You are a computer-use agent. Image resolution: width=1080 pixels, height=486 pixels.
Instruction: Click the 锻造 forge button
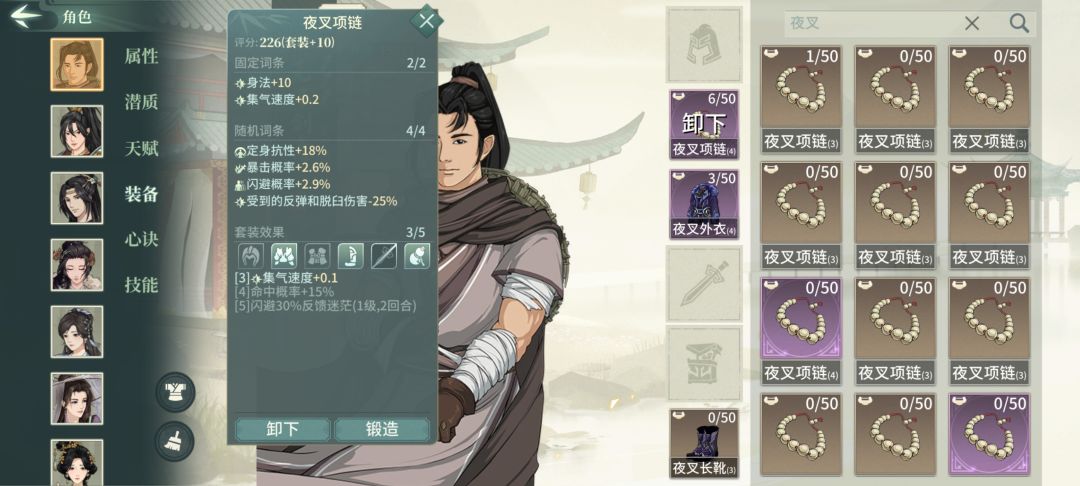(382, 429)
